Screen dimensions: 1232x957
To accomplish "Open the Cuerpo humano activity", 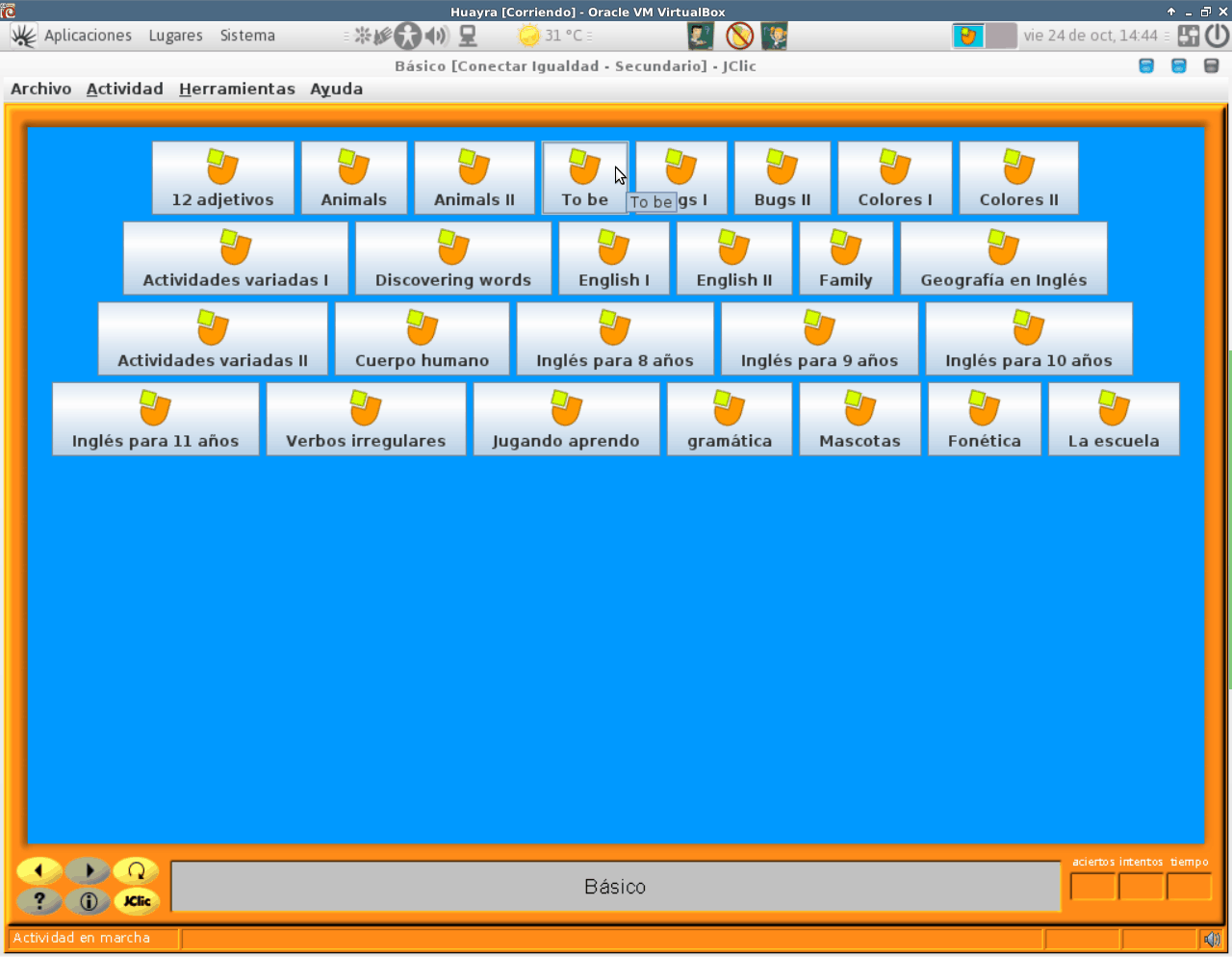I will (x=422, y=339).
